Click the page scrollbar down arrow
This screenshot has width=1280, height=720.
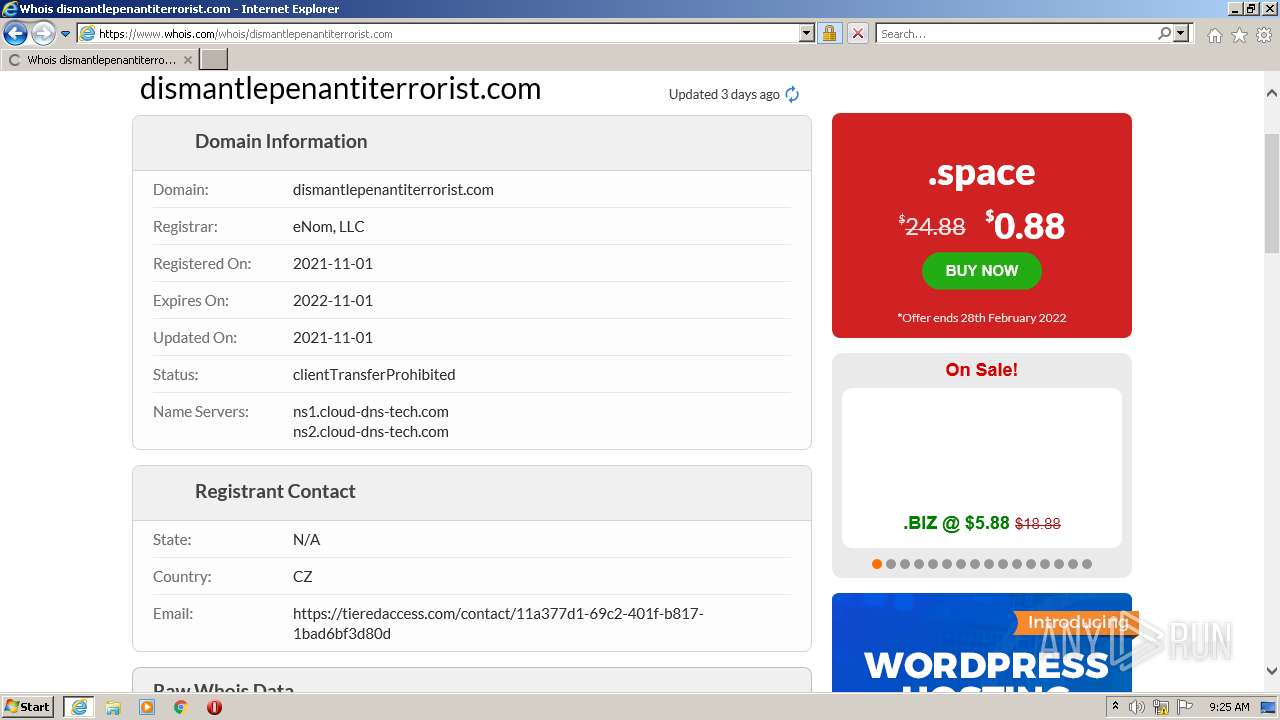pos(1272,671)
